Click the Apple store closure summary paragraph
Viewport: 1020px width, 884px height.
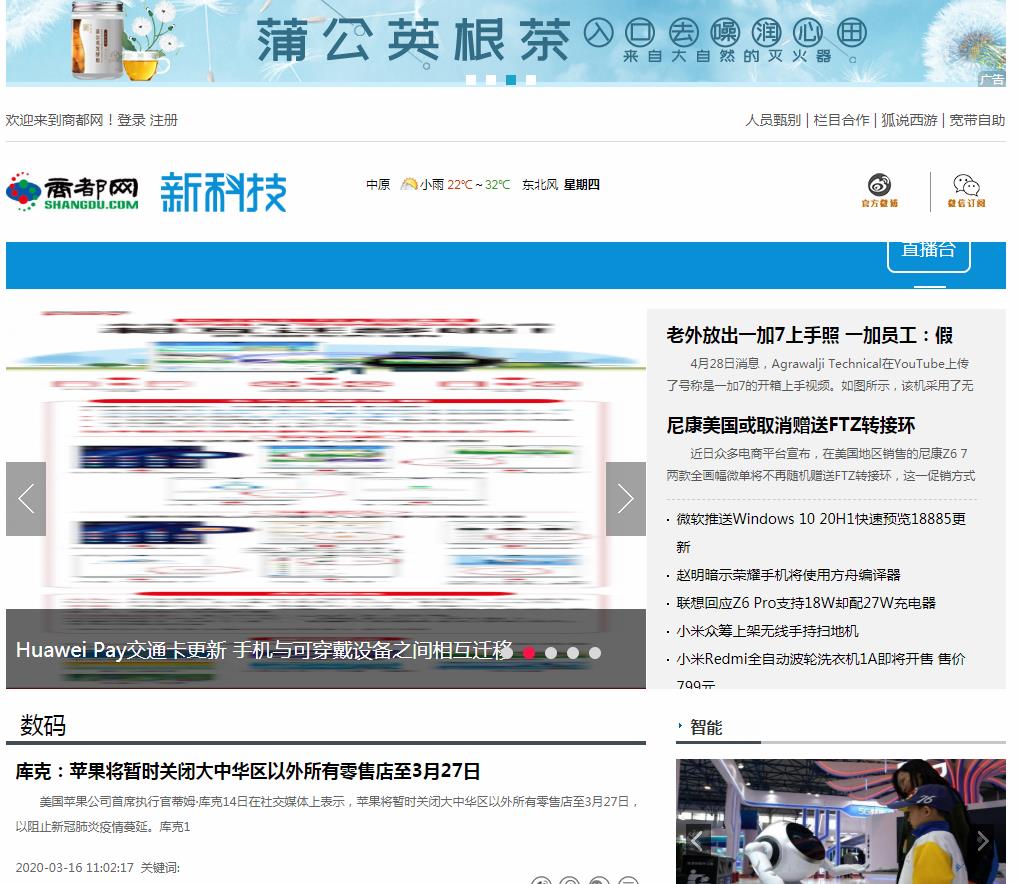[327, 814]
